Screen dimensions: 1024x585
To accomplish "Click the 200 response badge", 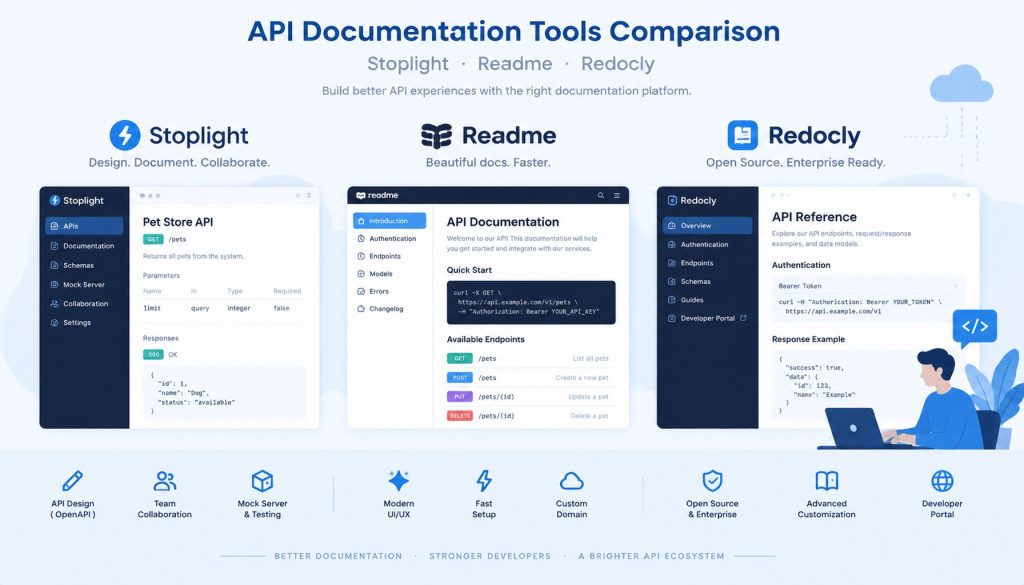I will point(153,355).
